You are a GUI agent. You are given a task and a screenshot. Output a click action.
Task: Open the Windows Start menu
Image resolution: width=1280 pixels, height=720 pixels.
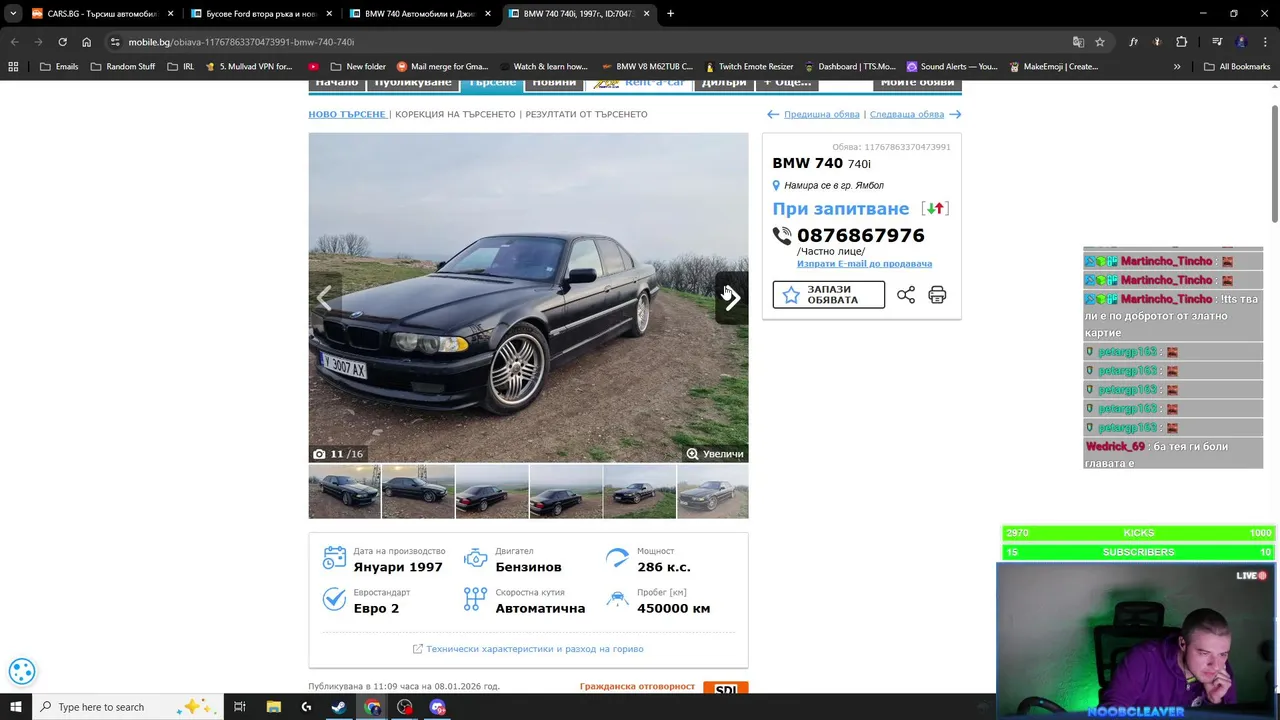(16, 707)
